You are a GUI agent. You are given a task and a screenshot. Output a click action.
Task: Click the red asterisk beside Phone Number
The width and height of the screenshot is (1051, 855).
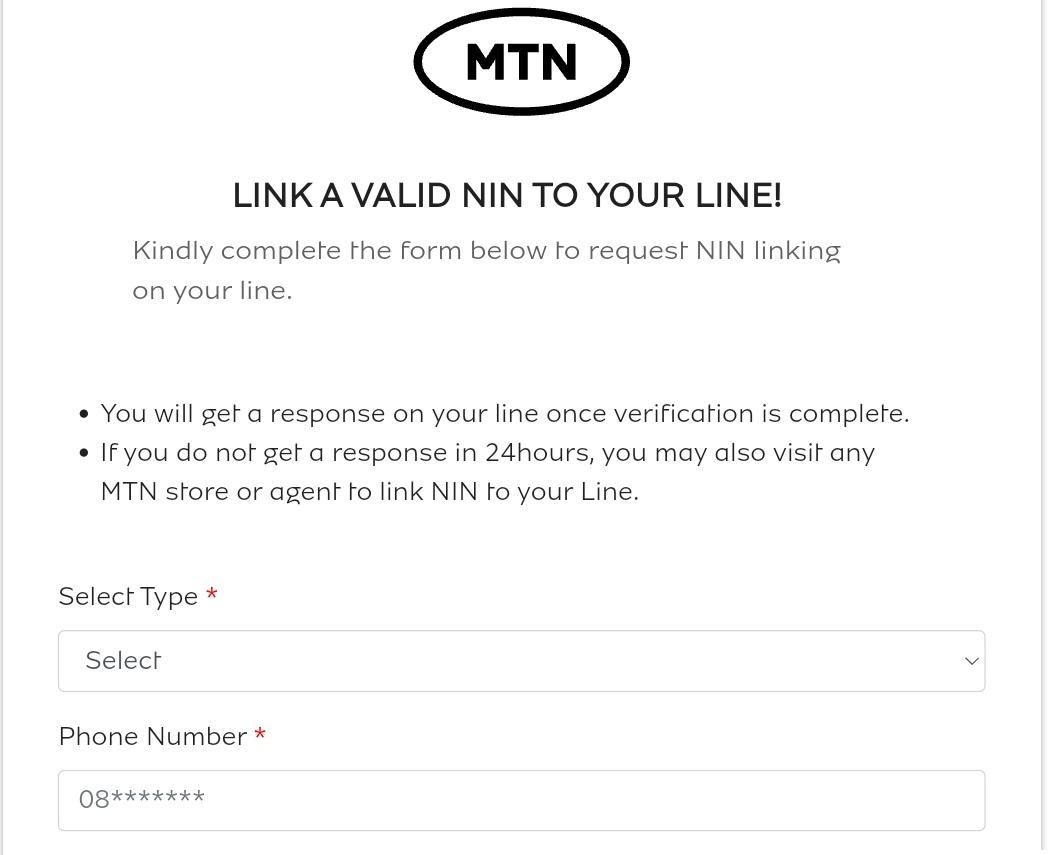[259, 737]
